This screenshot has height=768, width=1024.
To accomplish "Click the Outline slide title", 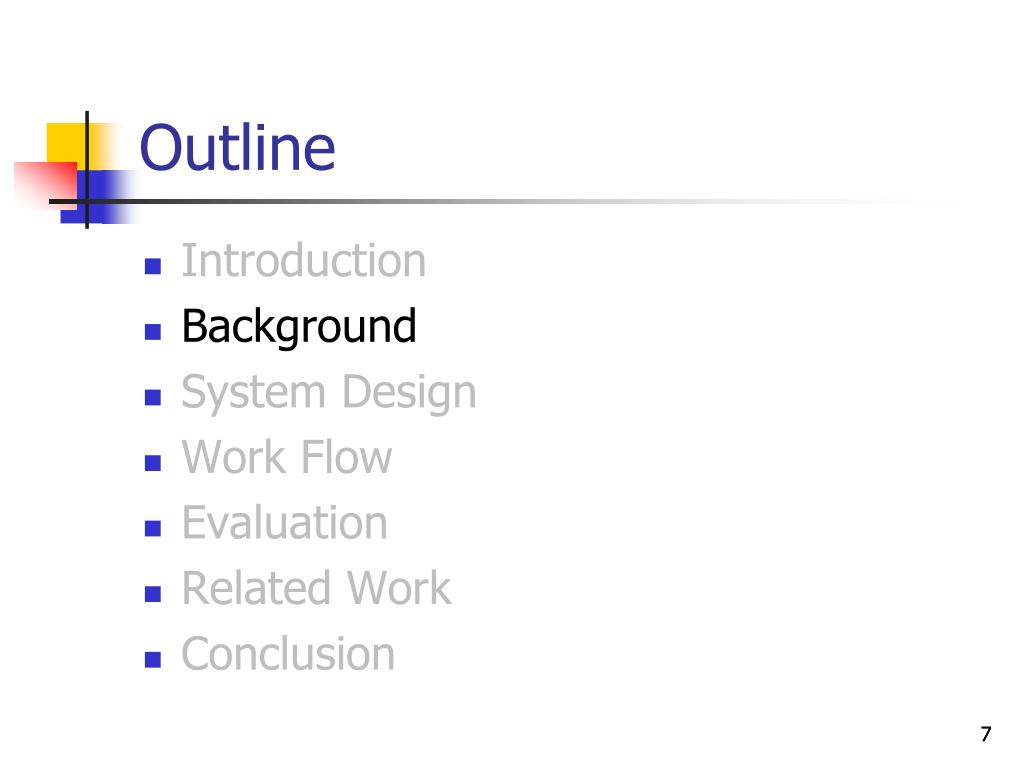I will (x=237, y=148).
